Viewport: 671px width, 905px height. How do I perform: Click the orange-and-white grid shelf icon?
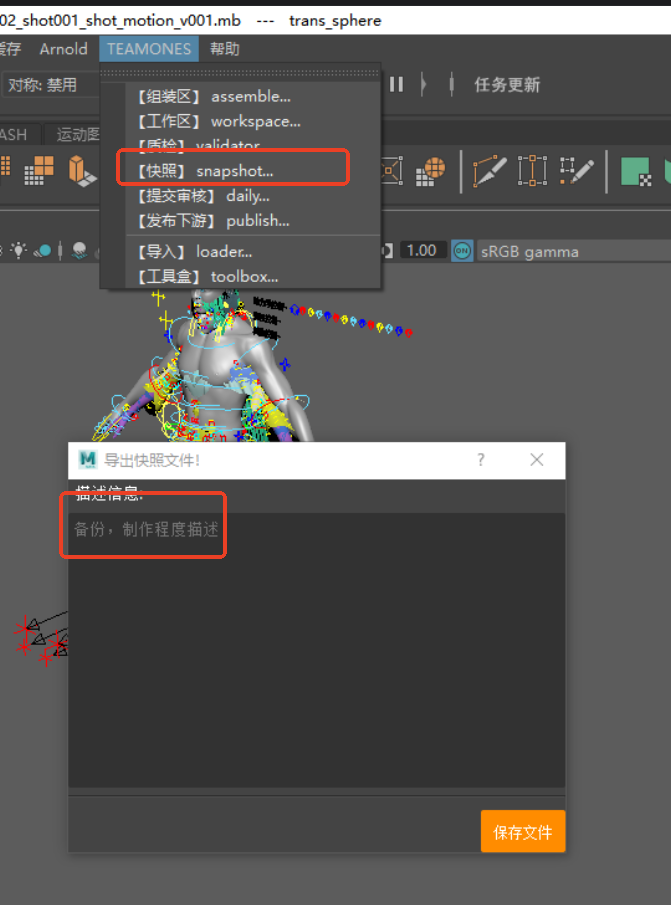tap(39, 170)
